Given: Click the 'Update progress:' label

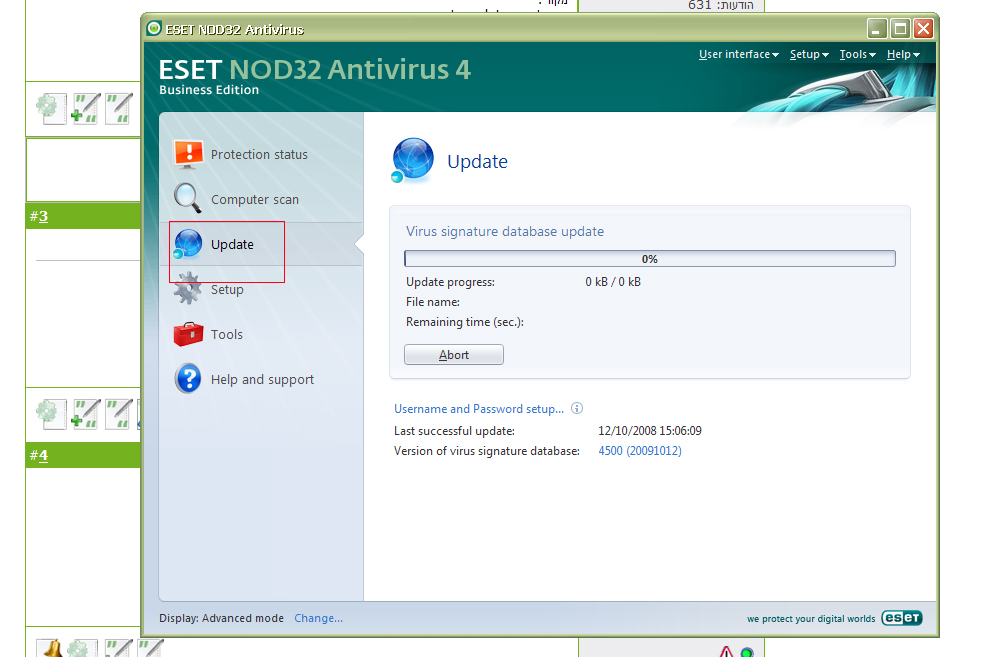Looking at the screenshot, I should [x=450, y=282].
